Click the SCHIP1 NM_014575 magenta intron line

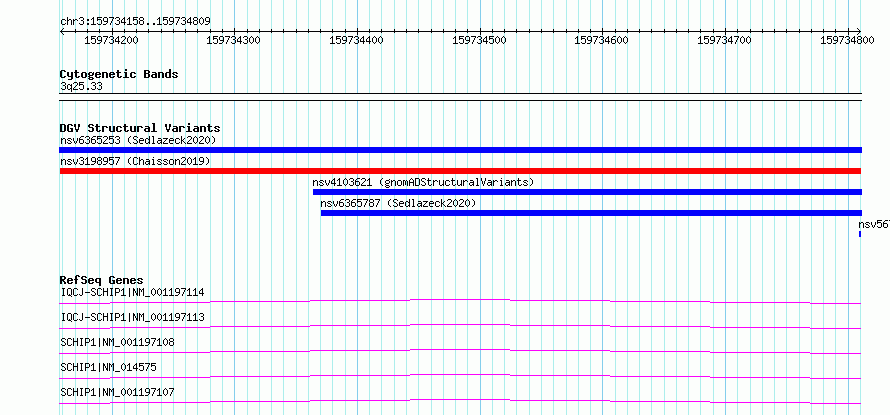pos(460,376)
